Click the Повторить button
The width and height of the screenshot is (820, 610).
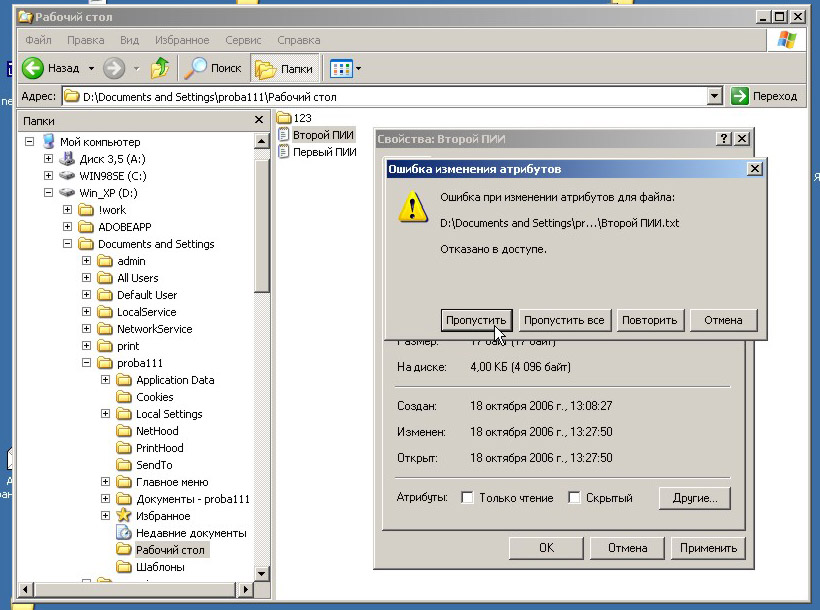tap(650, 320)
